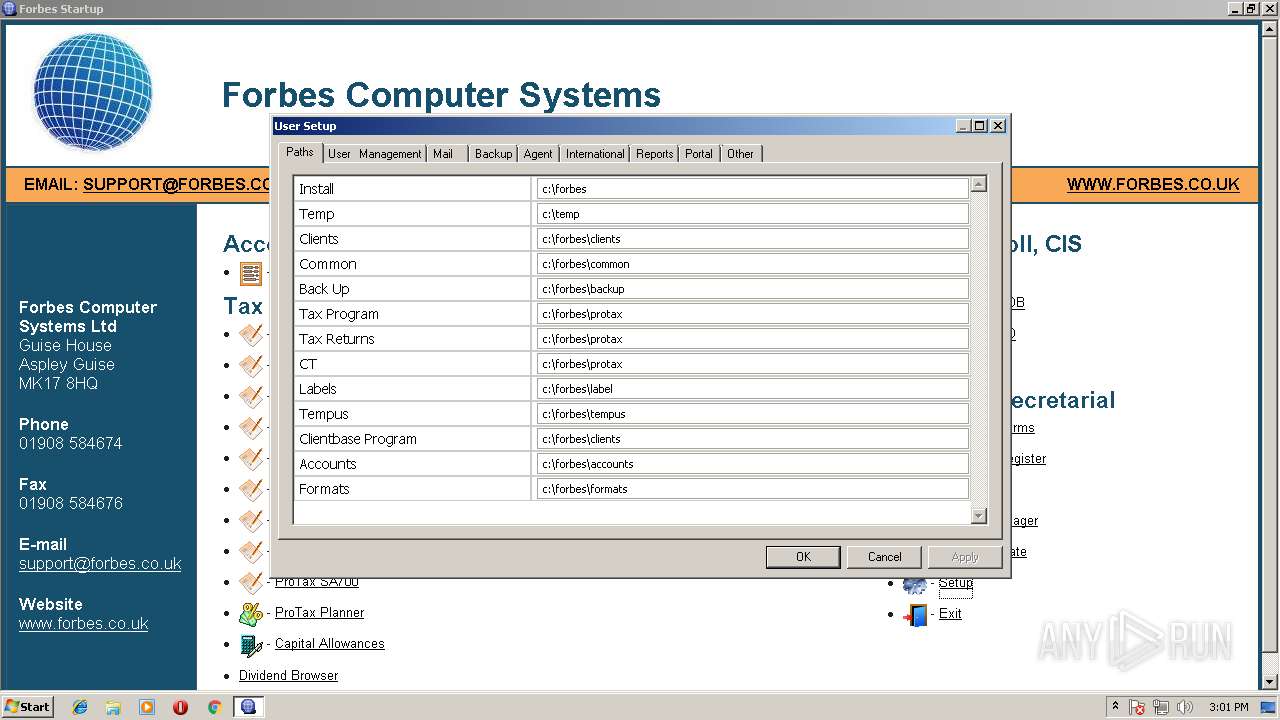Switch to the User Management tab
This screenshot has width=1280, height=720.
point(375,154)
